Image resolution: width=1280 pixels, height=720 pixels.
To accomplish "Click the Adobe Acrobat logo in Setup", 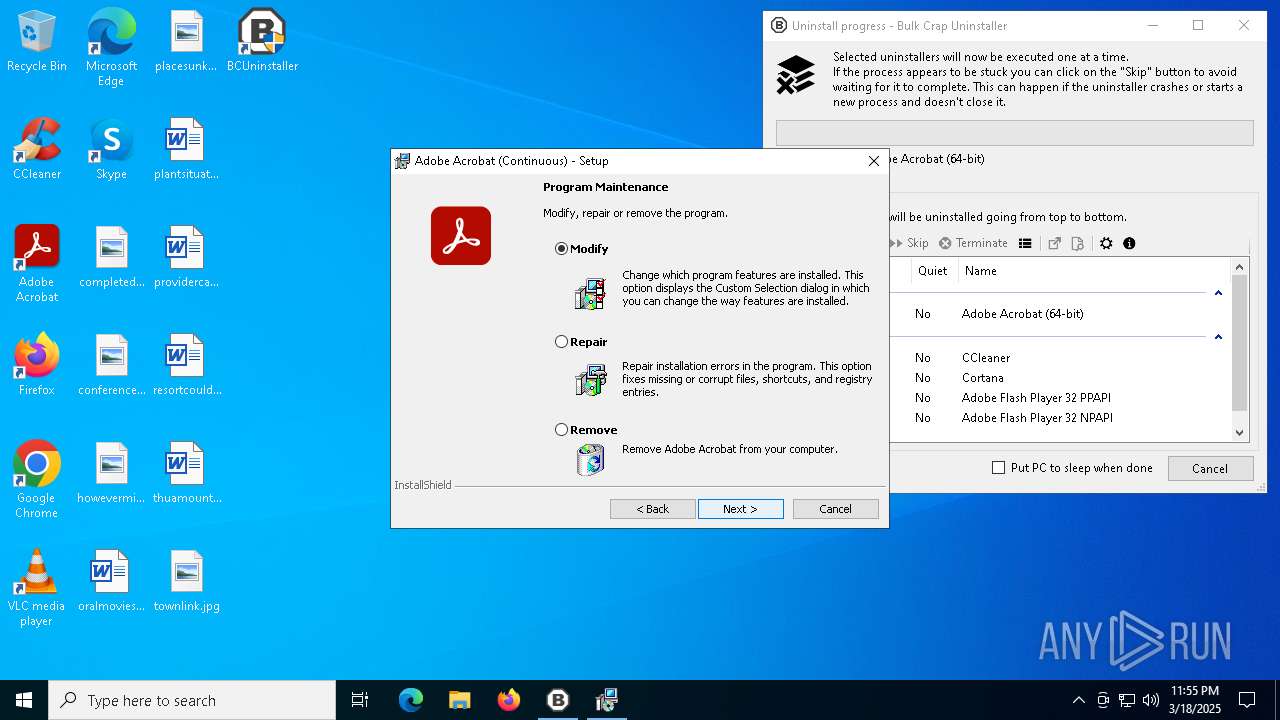I will (x=461, y=236).
